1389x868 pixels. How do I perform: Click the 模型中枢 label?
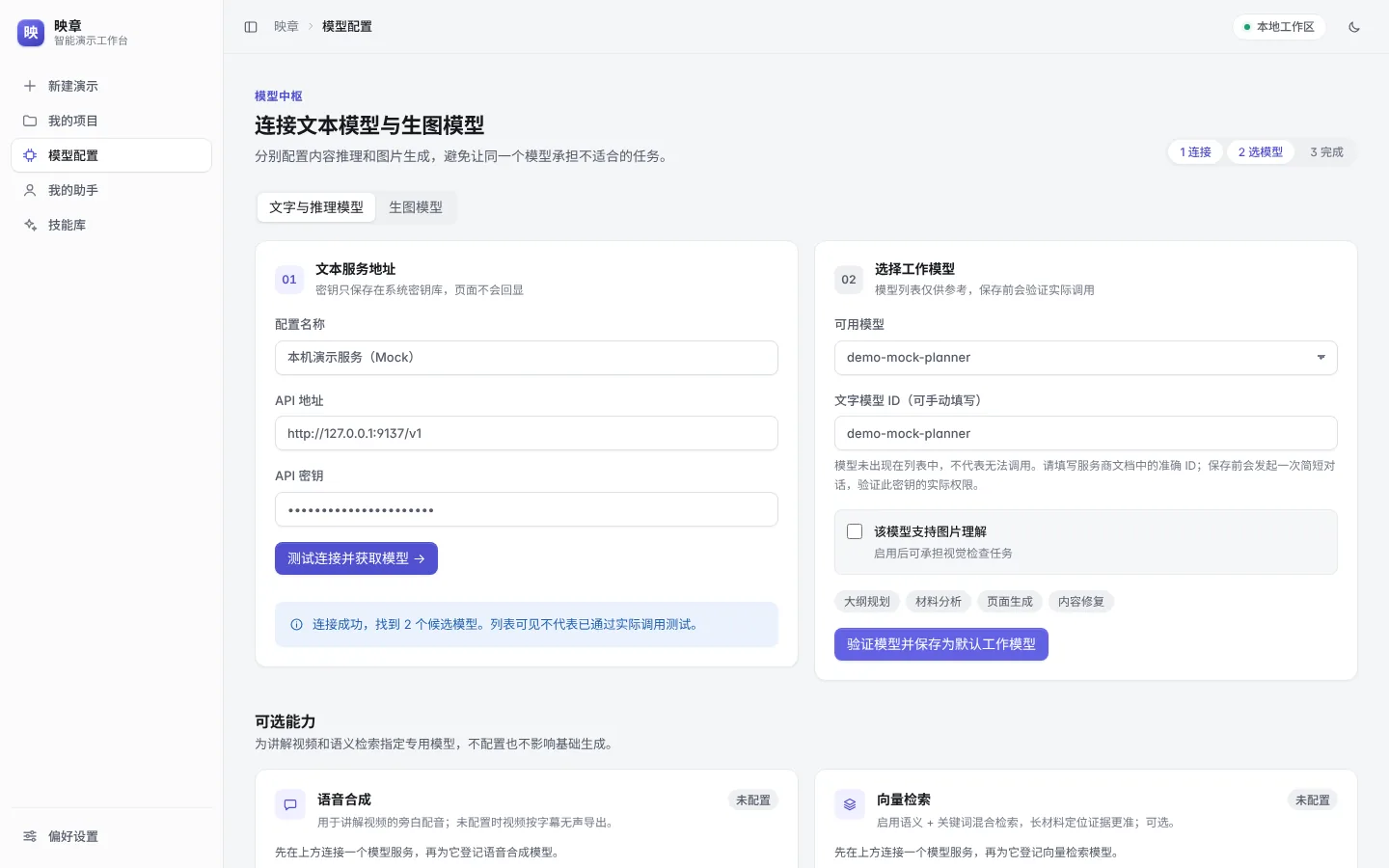tap(279, 96)
